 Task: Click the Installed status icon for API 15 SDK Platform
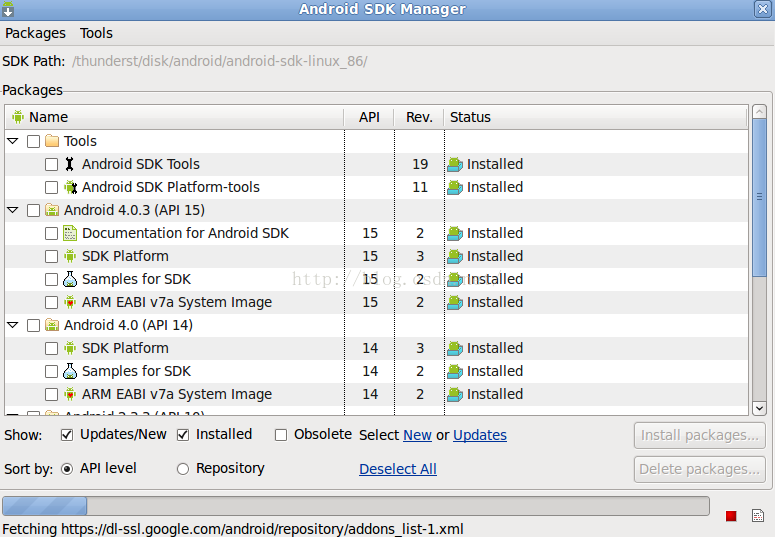[455, 257]
